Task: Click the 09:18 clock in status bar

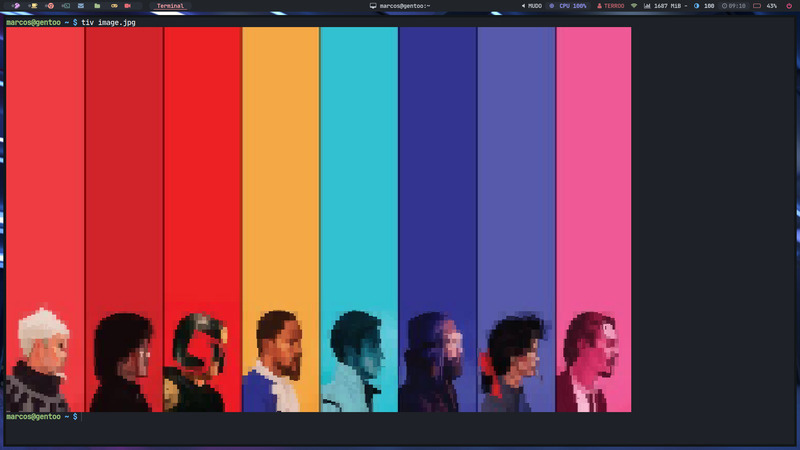Action: click(x=734, y=6)
